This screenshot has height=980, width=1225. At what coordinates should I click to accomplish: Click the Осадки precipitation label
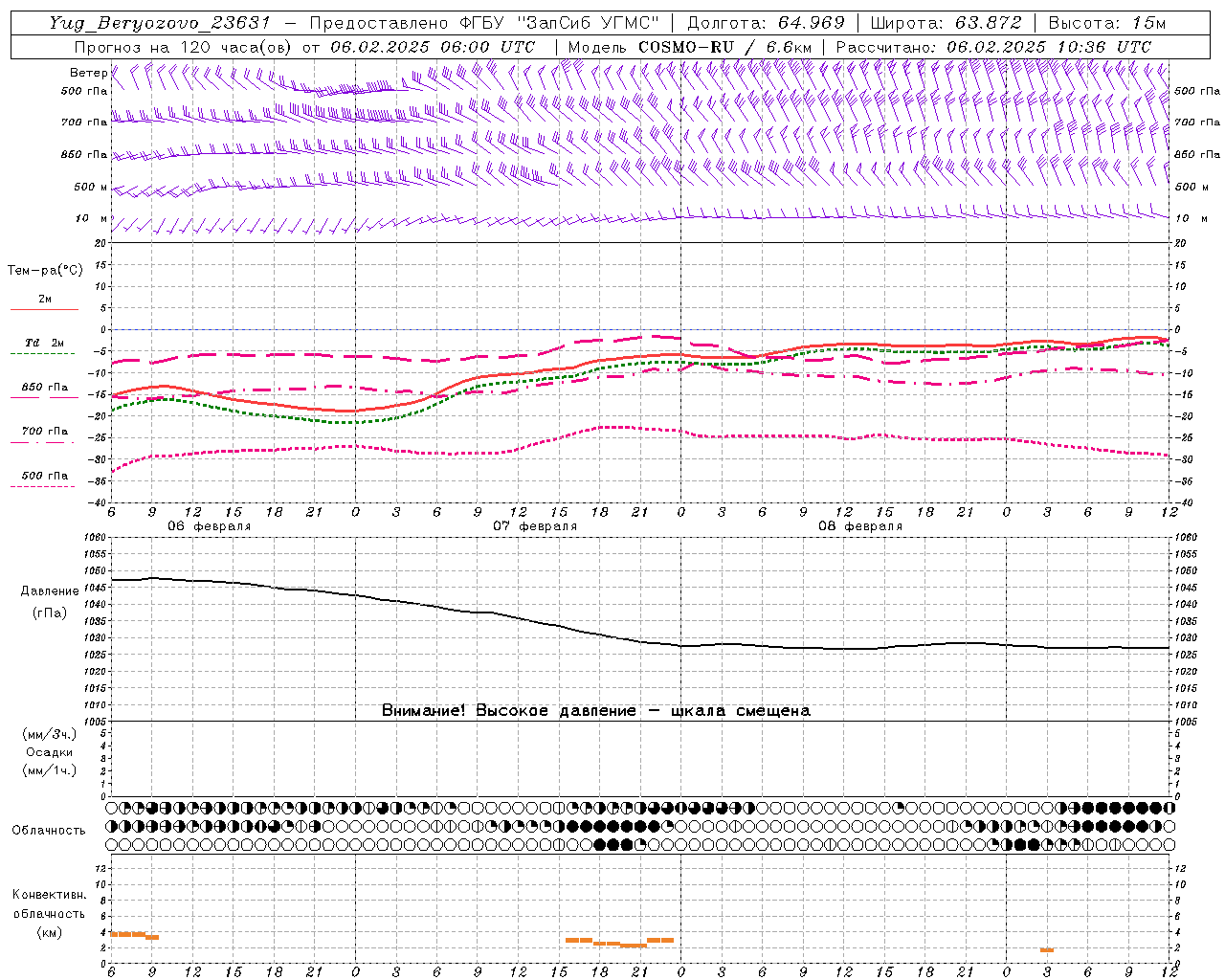pos(49,752)
